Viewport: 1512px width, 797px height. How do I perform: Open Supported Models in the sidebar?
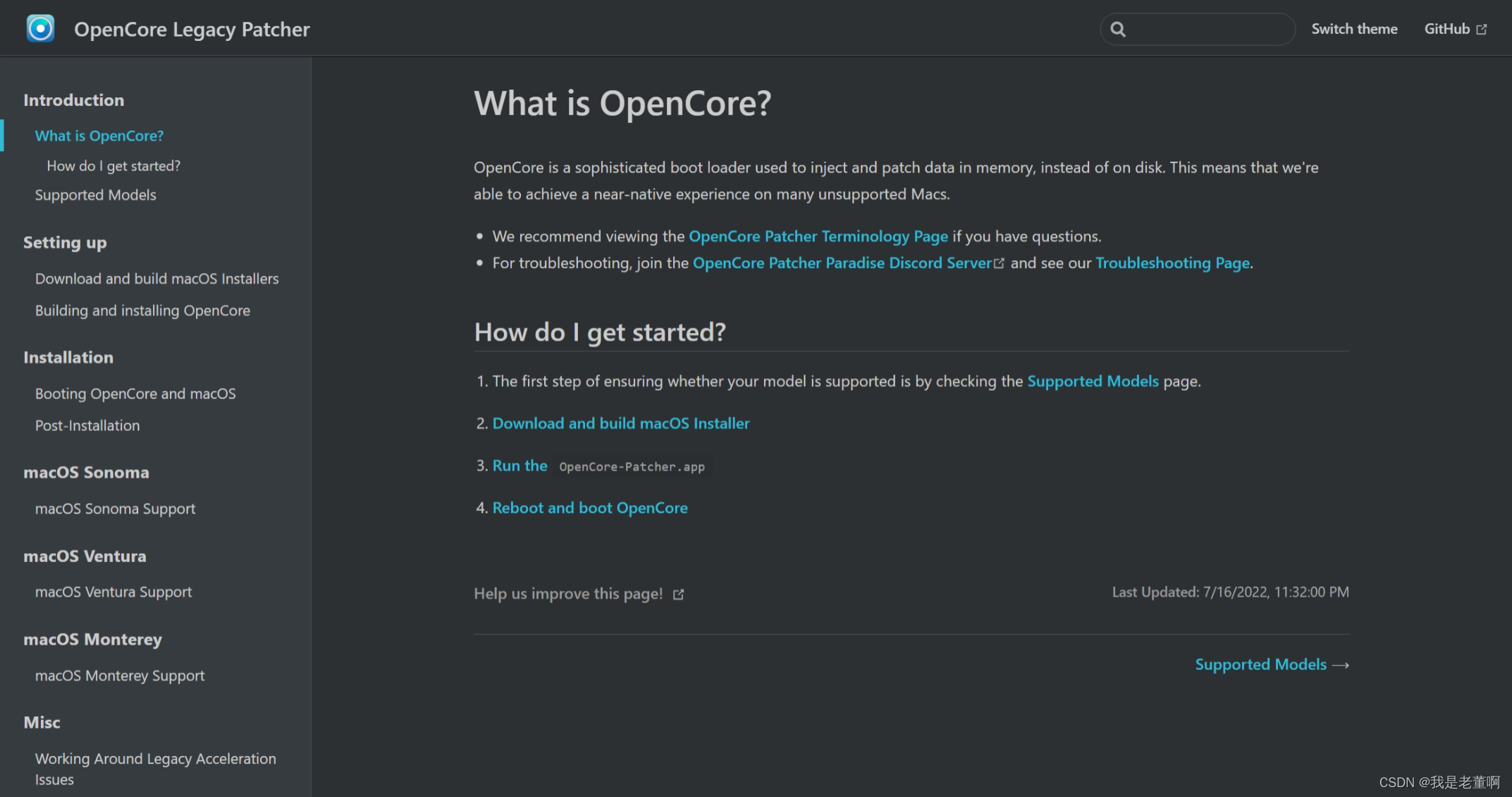click(96, 195)
